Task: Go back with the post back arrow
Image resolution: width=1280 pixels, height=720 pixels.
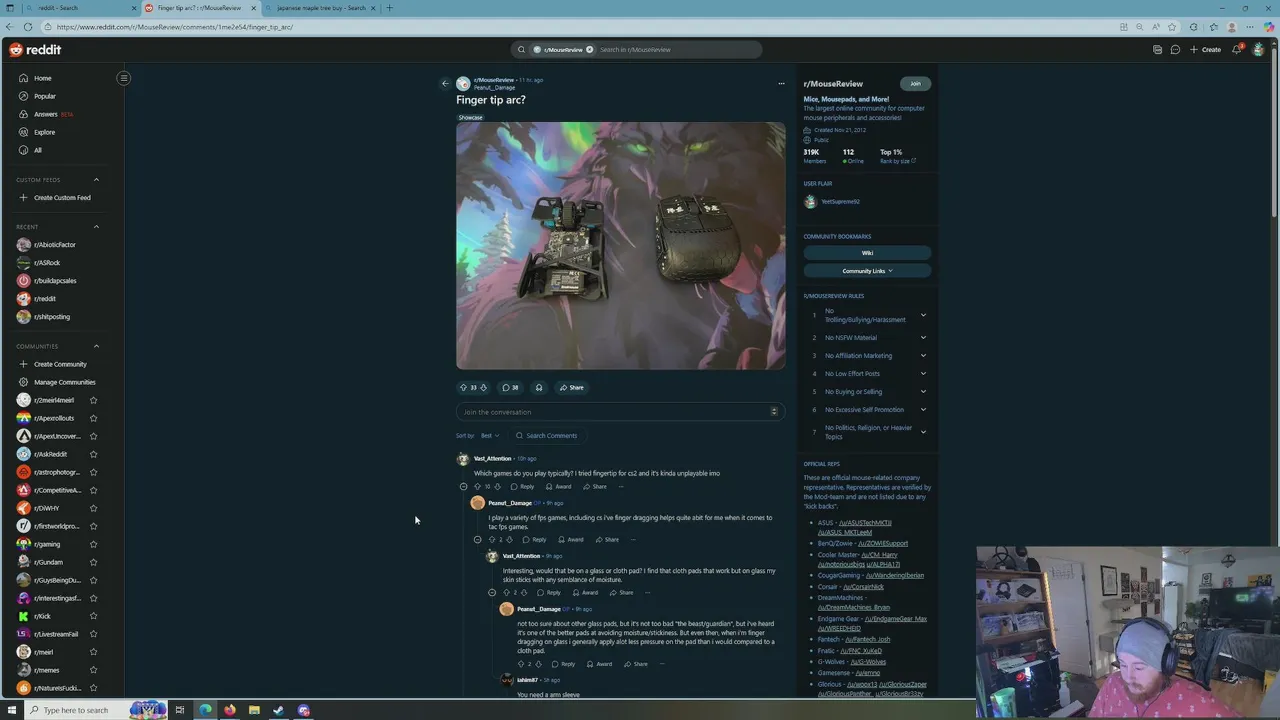Action: pyautogui.click(x=445, y=84)
